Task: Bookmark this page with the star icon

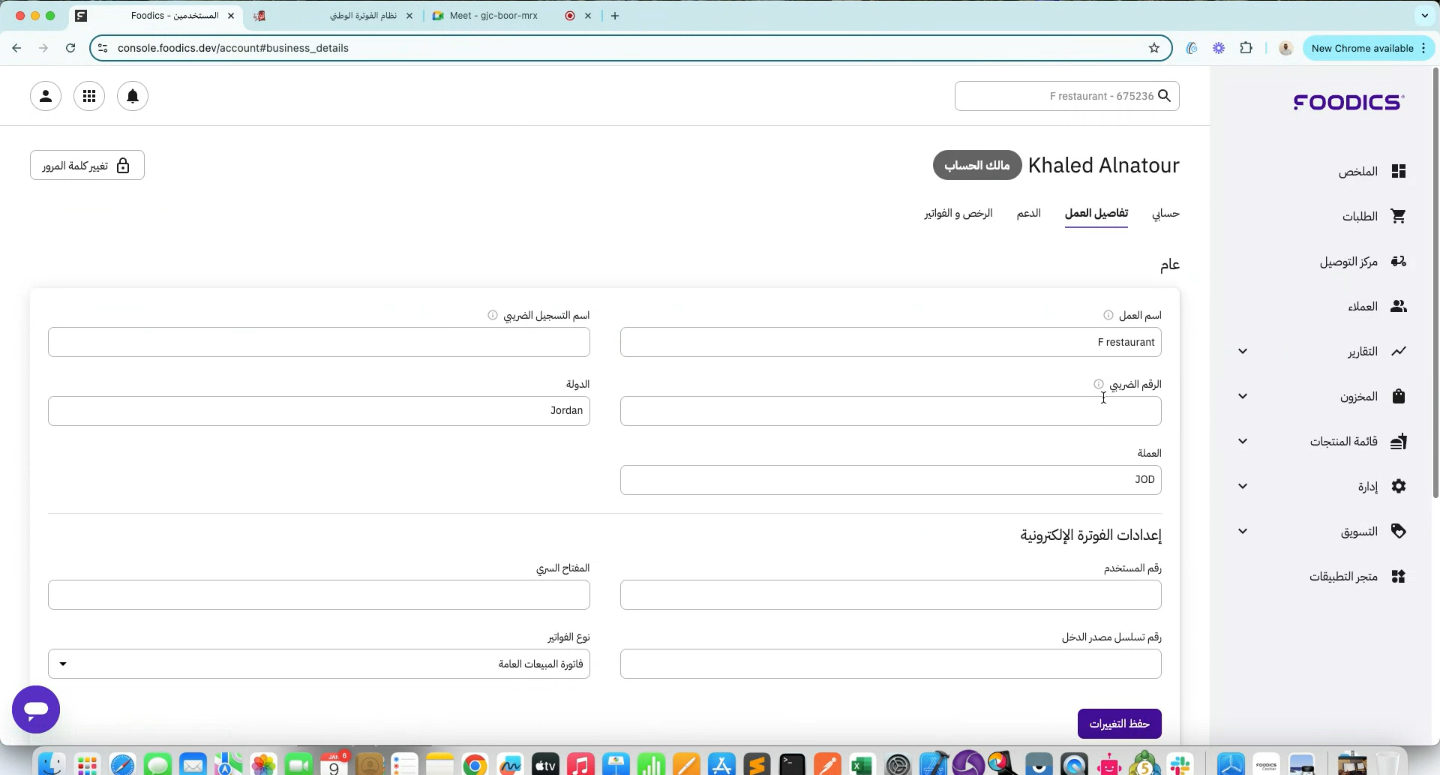Action: click(1154, 48)
